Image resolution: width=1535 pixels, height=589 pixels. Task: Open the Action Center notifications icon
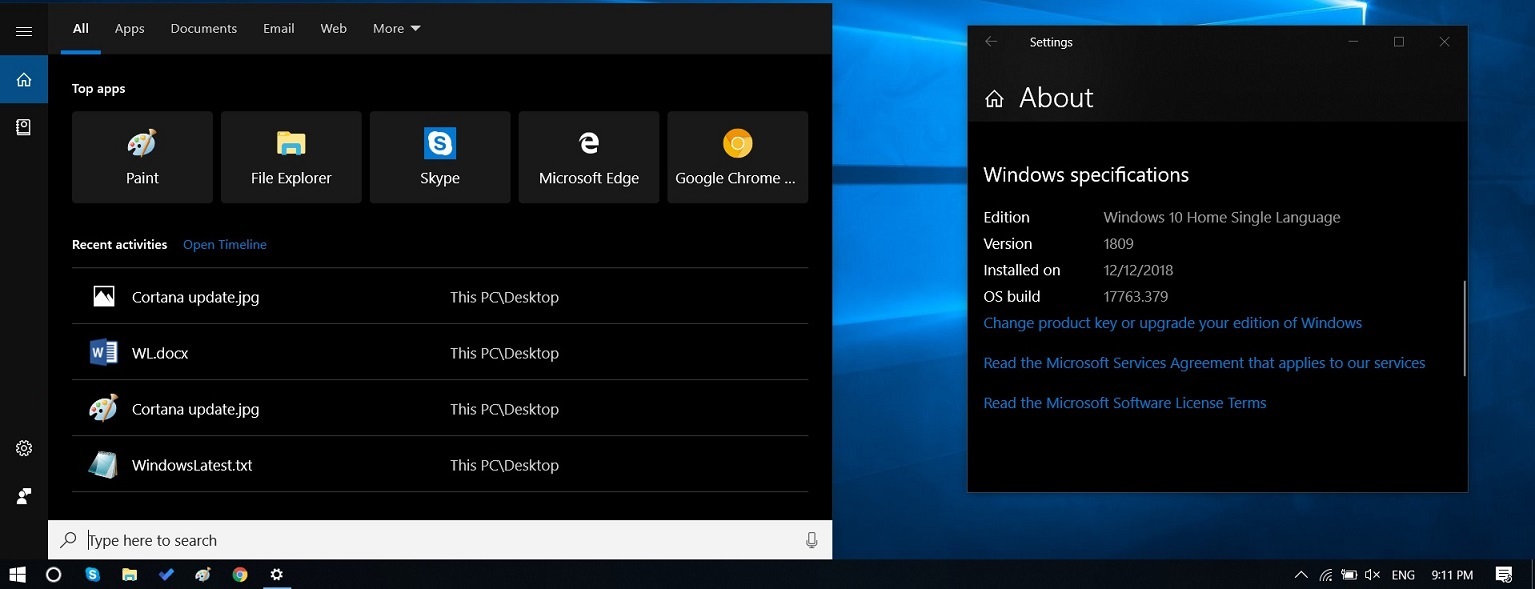point(1504,575)
